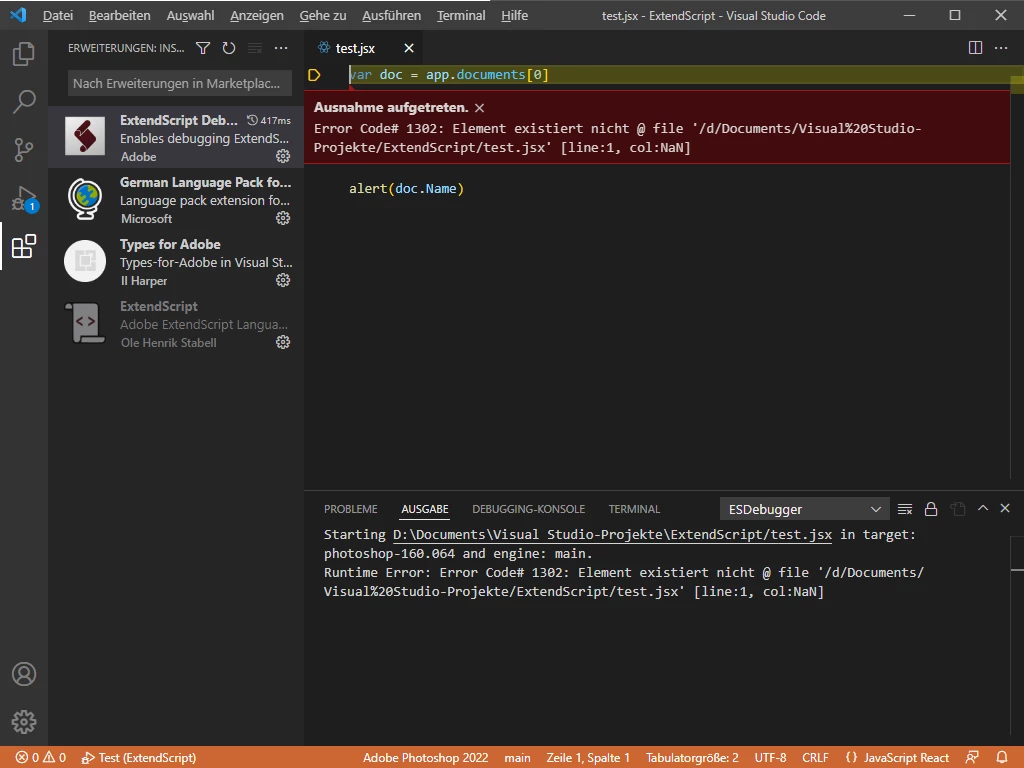Open the Manage gear in activity bar
1024x768 pixels.
click(24, 722)
